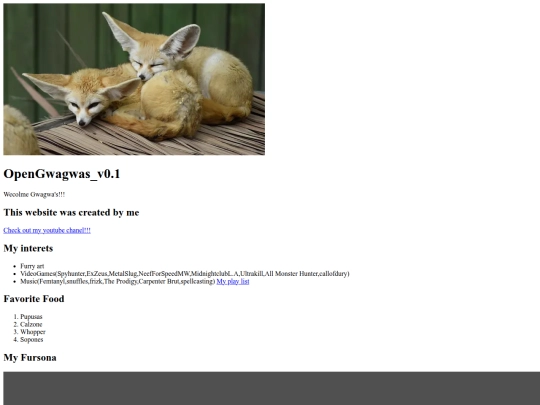
Task: Open the 'Check out my youtube chanel!!!' link
Action: (47, 230)
